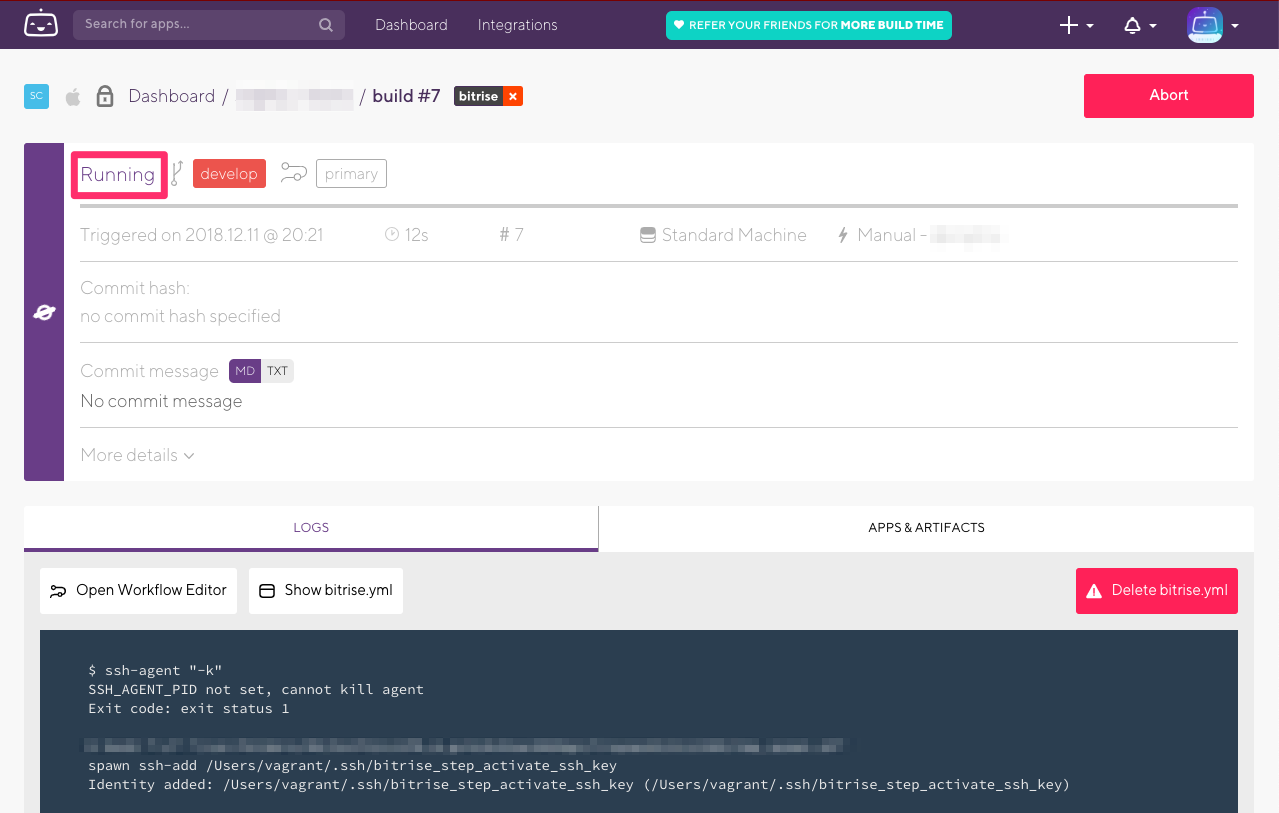The width and height of the screenshot is (1279, 813).
Task: Go to Dashboard breadcrumb link
Action: [171, 96]
